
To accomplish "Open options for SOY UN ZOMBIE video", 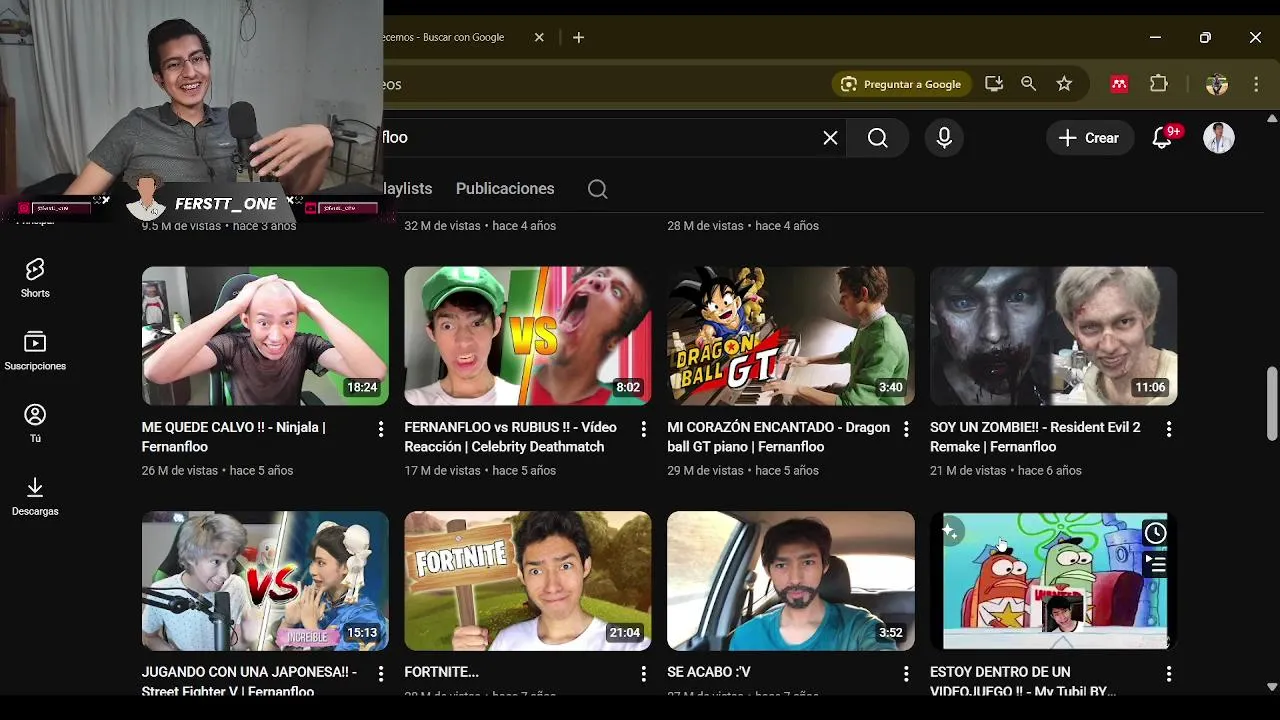I will [1168, 429].
